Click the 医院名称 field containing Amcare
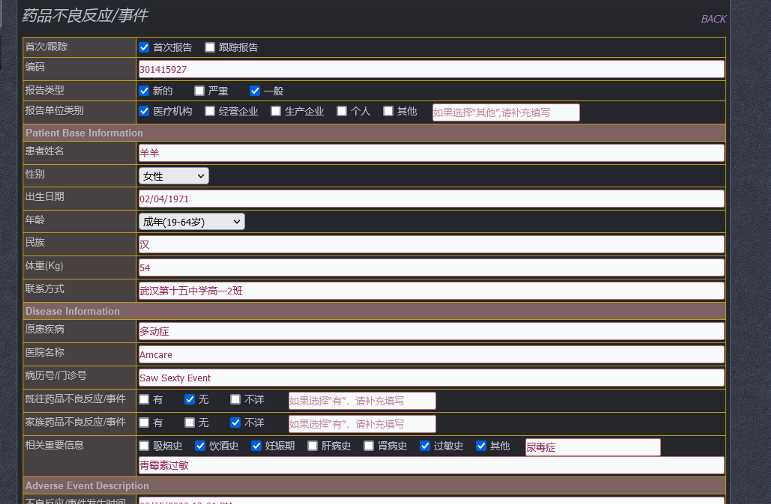Viewport: 771px width, 504px height. 430,354
